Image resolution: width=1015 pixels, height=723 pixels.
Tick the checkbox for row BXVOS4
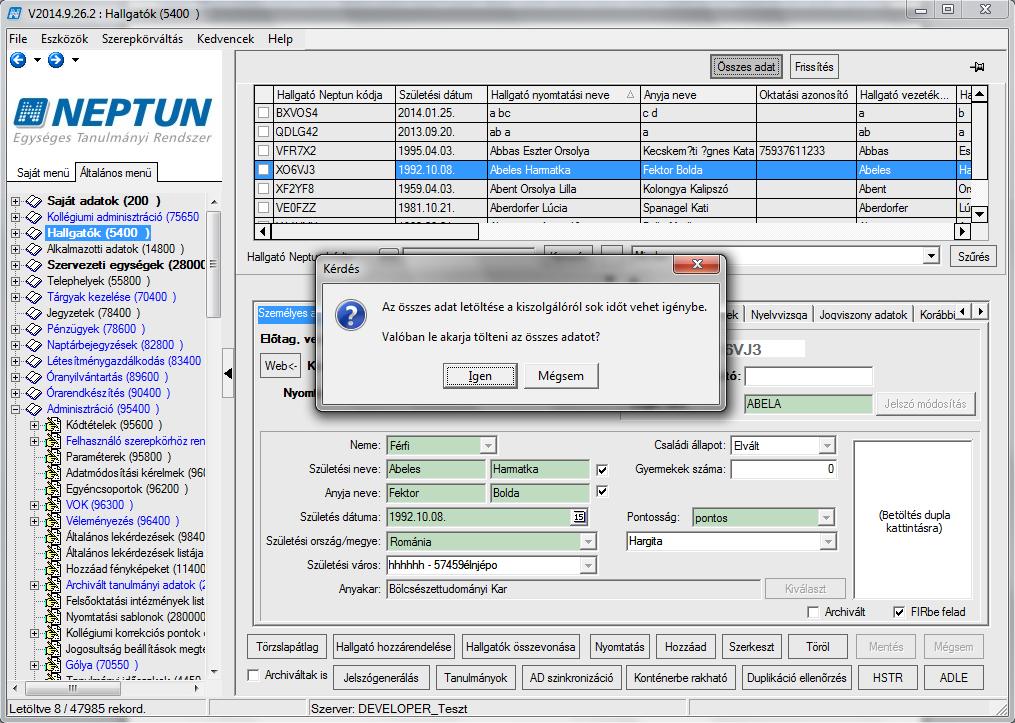point(263,113)
